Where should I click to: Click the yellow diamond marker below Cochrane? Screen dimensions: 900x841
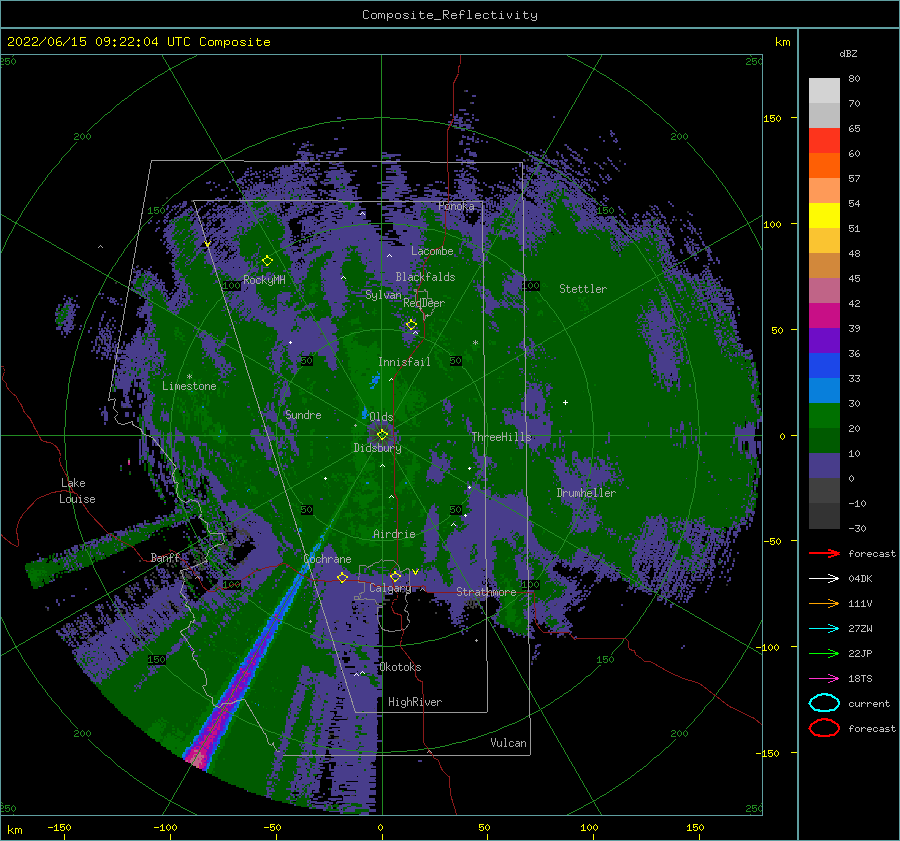coord(342,577)
